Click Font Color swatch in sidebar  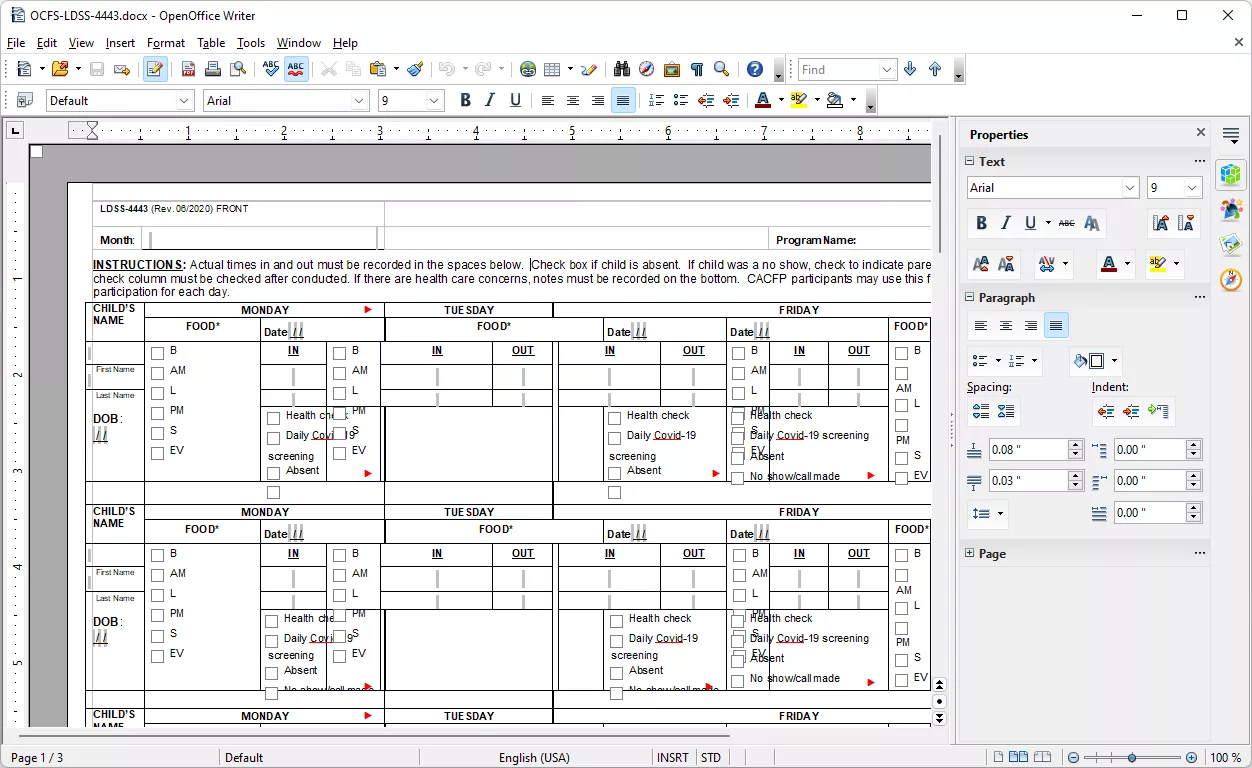pyautogui.click(x=1109, y=264)
